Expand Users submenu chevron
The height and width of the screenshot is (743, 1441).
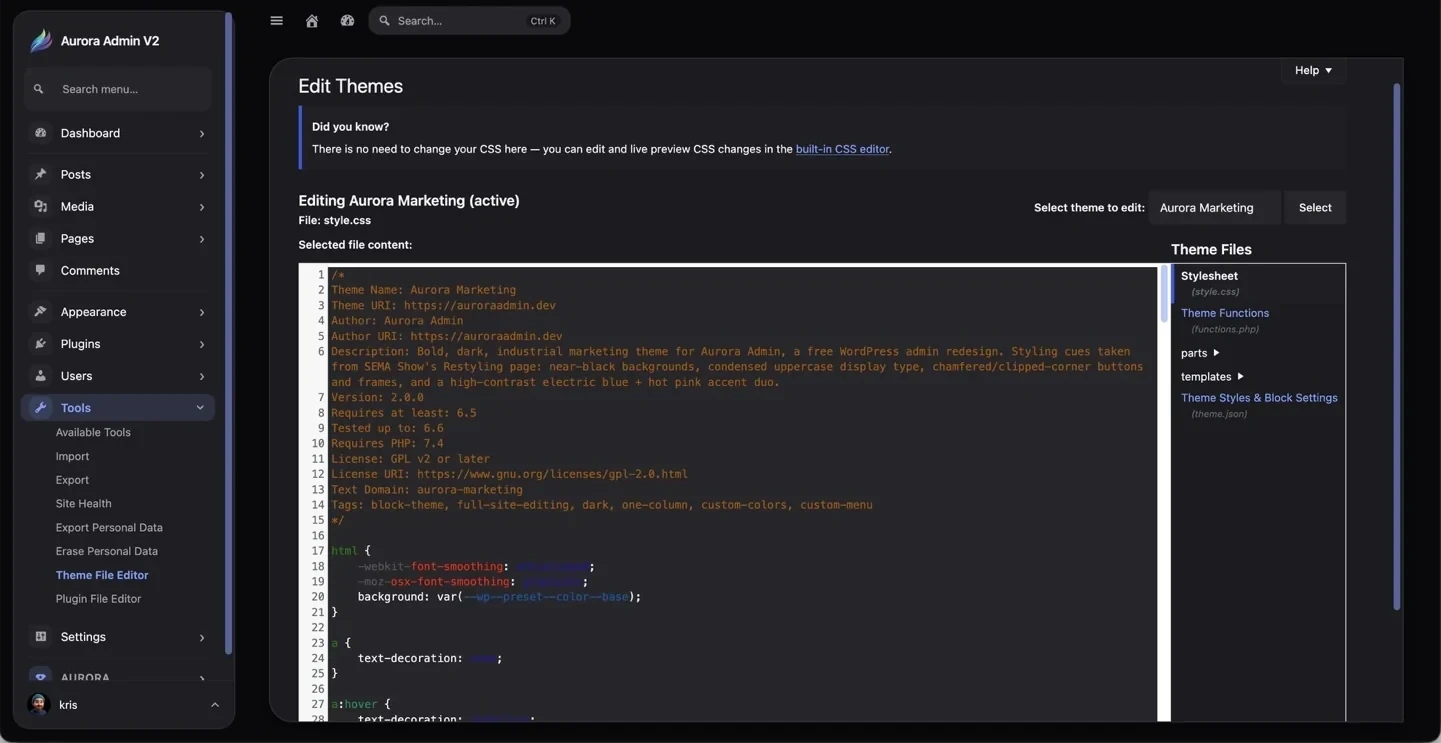point(202,376)
